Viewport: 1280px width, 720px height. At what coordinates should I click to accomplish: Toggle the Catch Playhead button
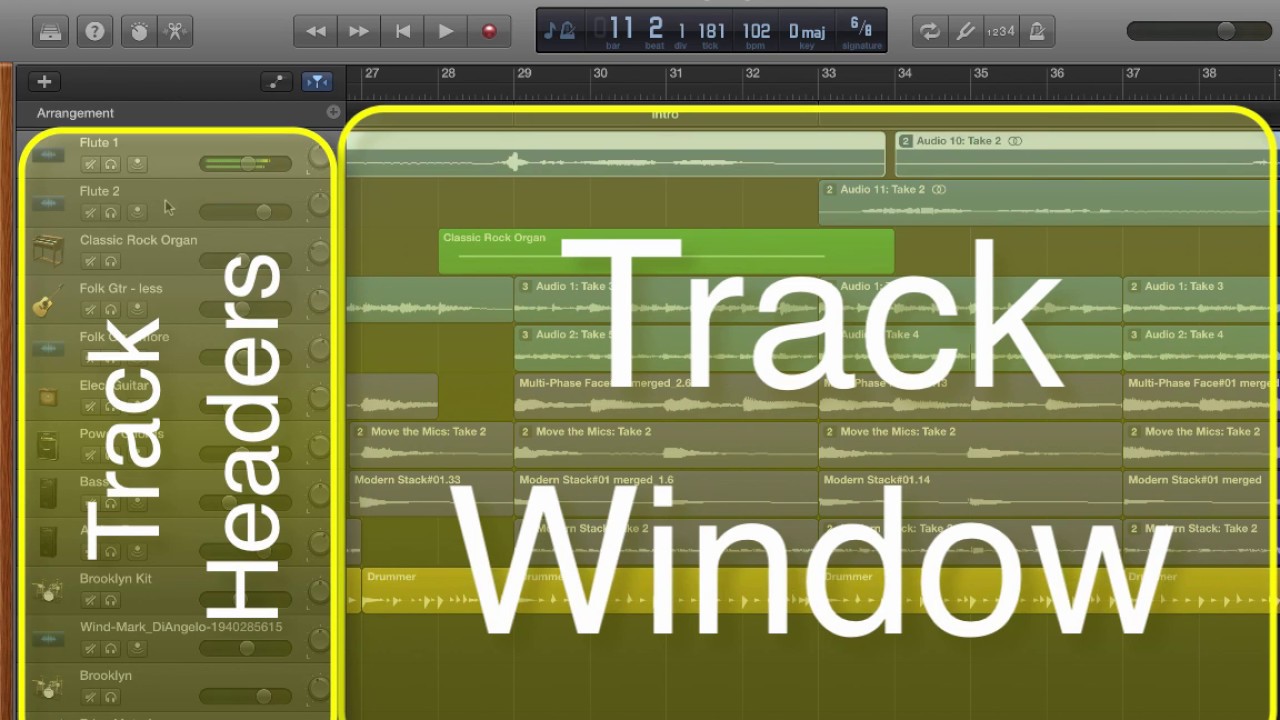[x=316, y=82]
